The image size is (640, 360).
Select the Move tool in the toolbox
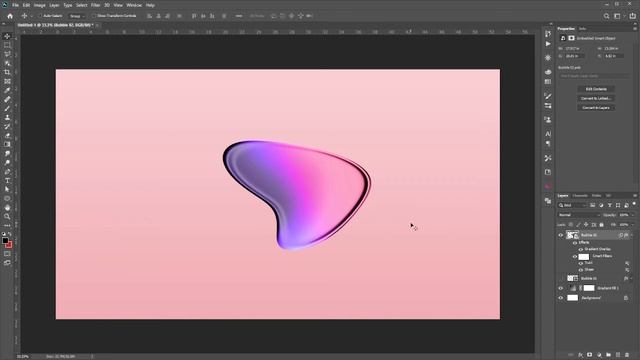pos(7,36)
